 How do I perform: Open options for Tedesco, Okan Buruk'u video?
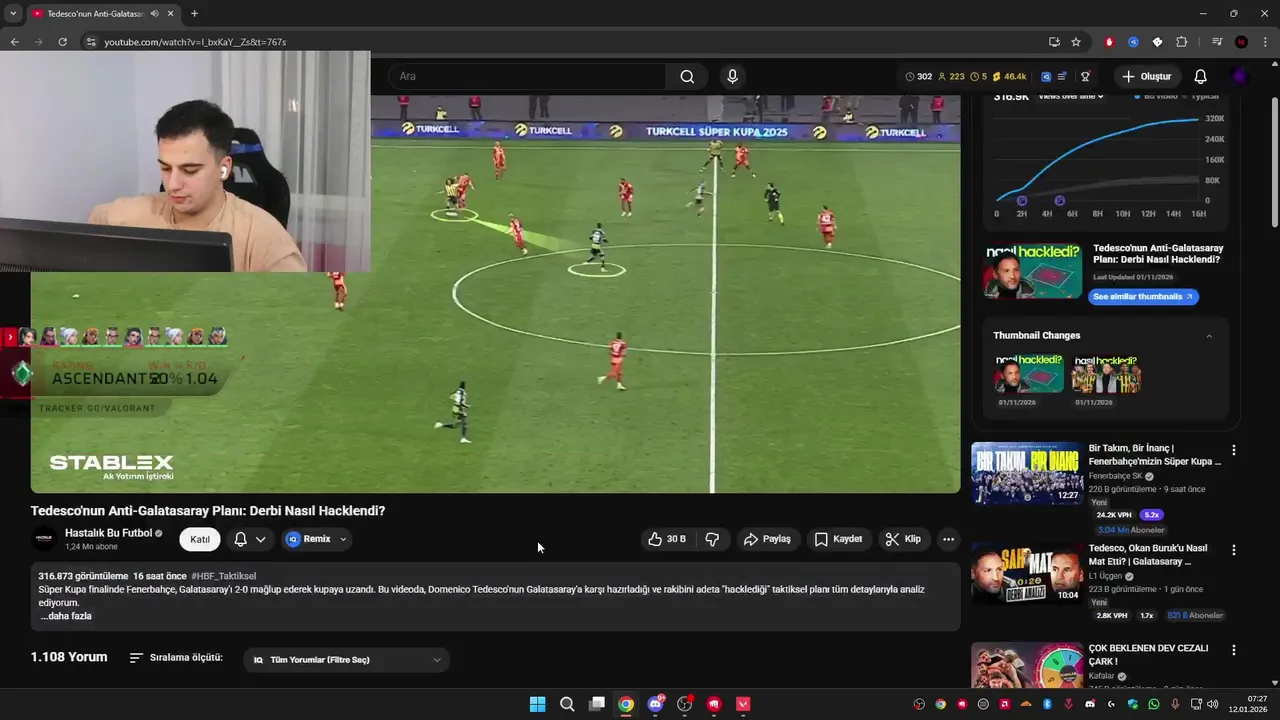(x=1233, y=550)
